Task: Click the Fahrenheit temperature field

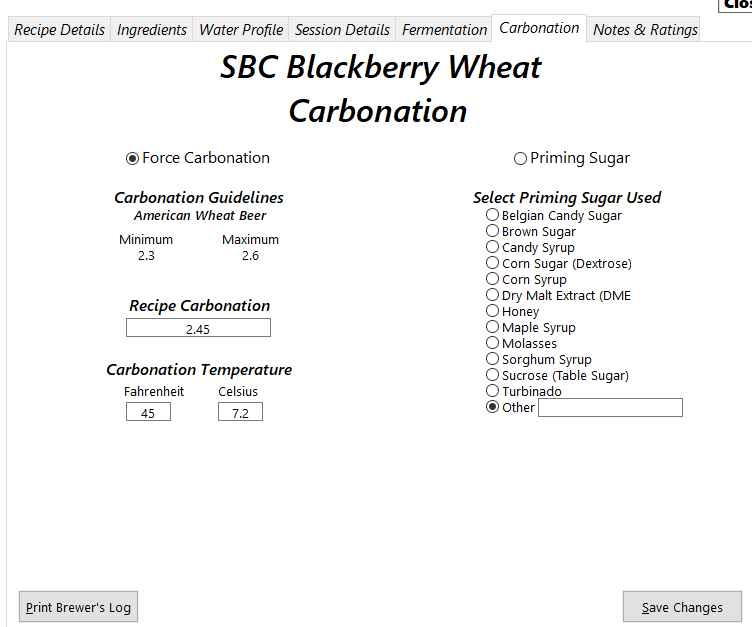Action: tap(148, 412)
